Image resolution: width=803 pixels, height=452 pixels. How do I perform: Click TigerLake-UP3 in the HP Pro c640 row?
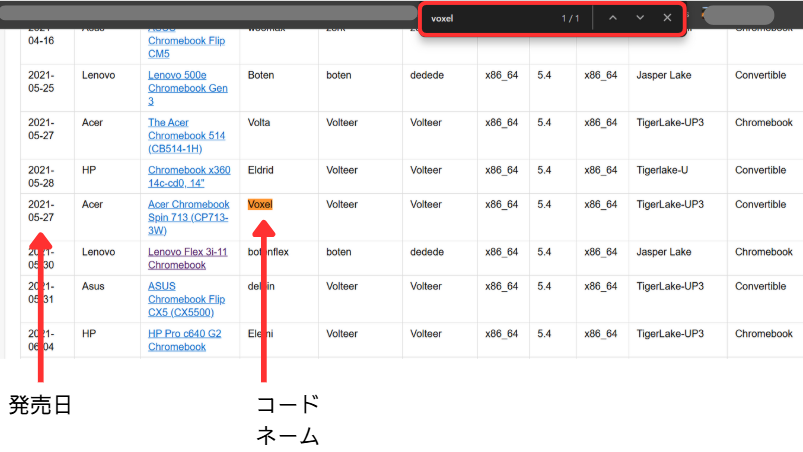tap(670, 334)
